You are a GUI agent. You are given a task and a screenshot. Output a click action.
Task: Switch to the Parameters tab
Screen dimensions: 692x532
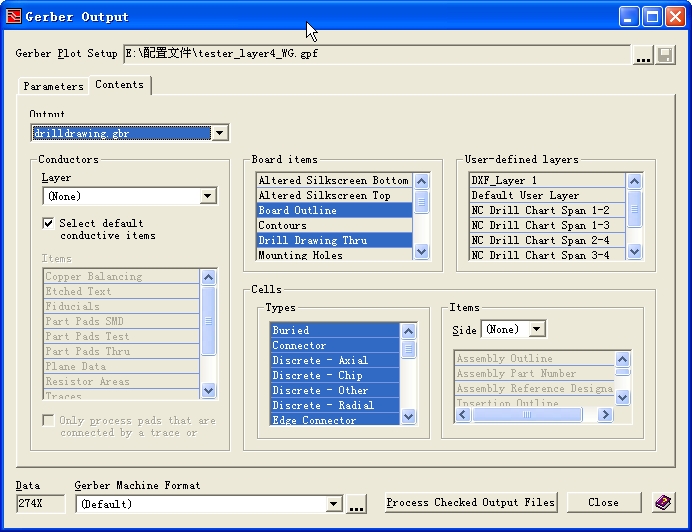[53, 87]
